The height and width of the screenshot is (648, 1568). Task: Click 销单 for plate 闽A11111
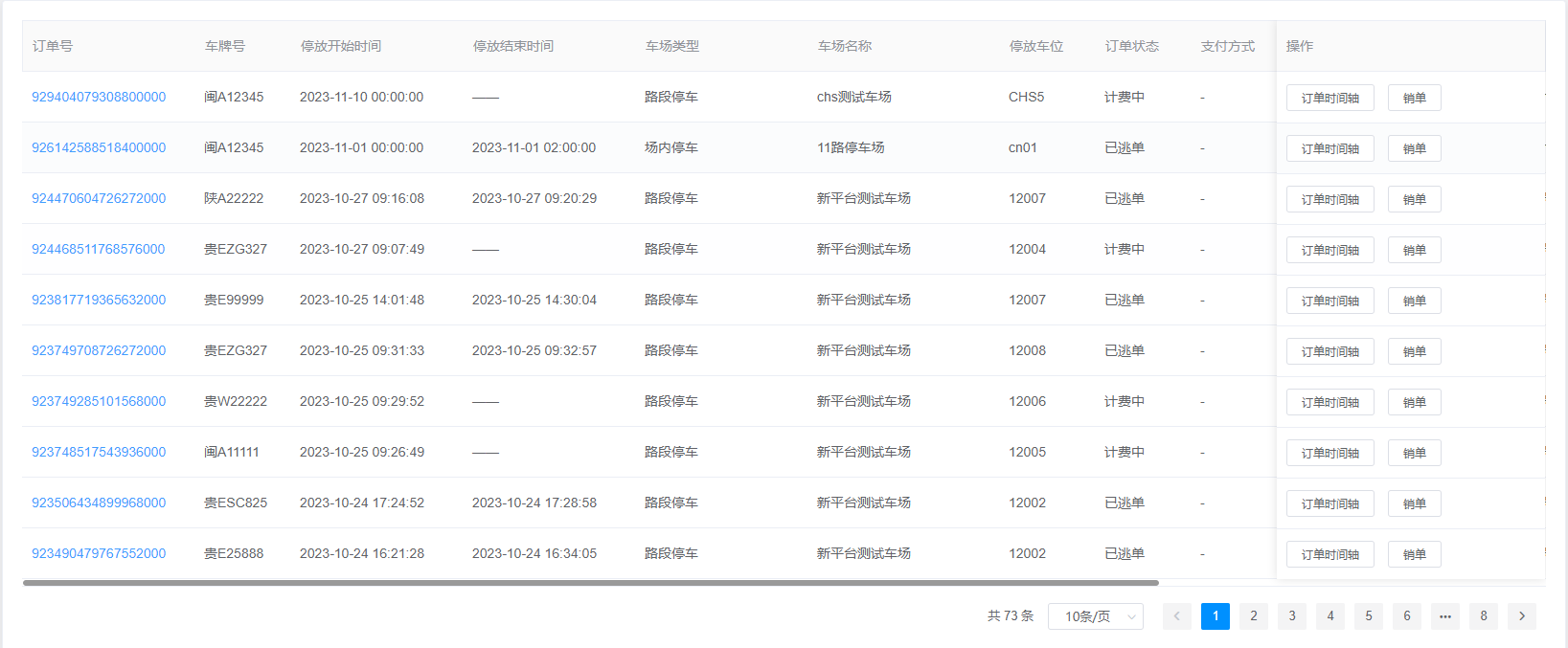pos(1414,453)
